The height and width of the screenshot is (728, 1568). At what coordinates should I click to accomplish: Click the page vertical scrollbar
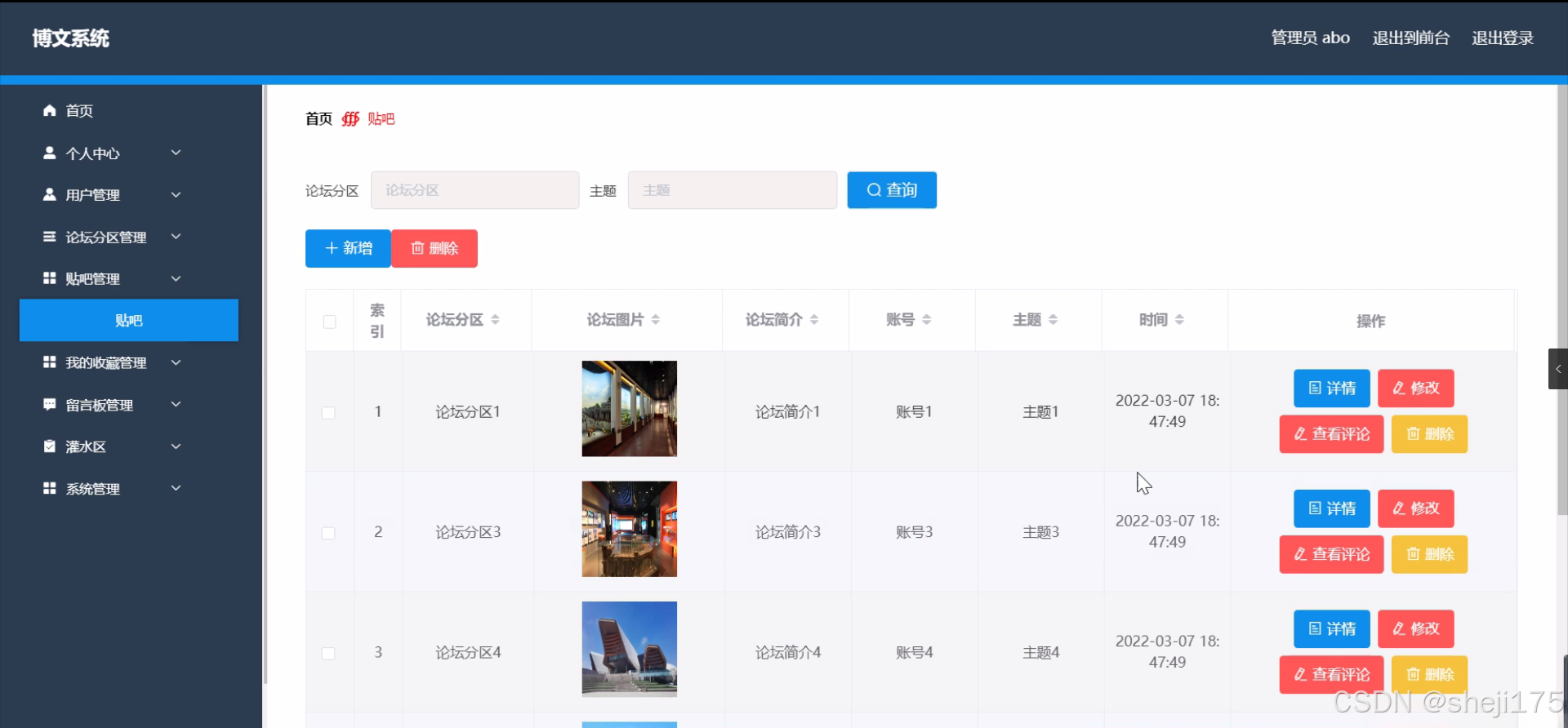click(1562, 302)
